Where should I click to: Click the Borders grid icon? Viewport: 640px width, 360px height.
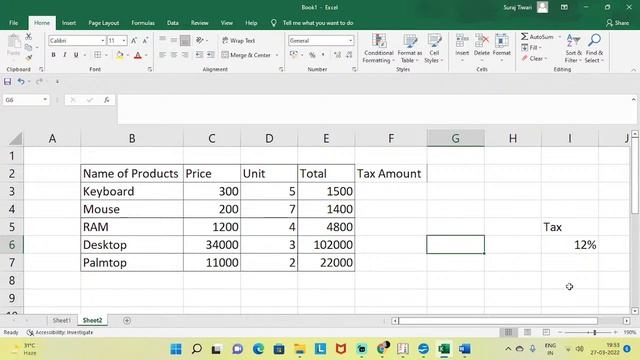coord(98,55)
